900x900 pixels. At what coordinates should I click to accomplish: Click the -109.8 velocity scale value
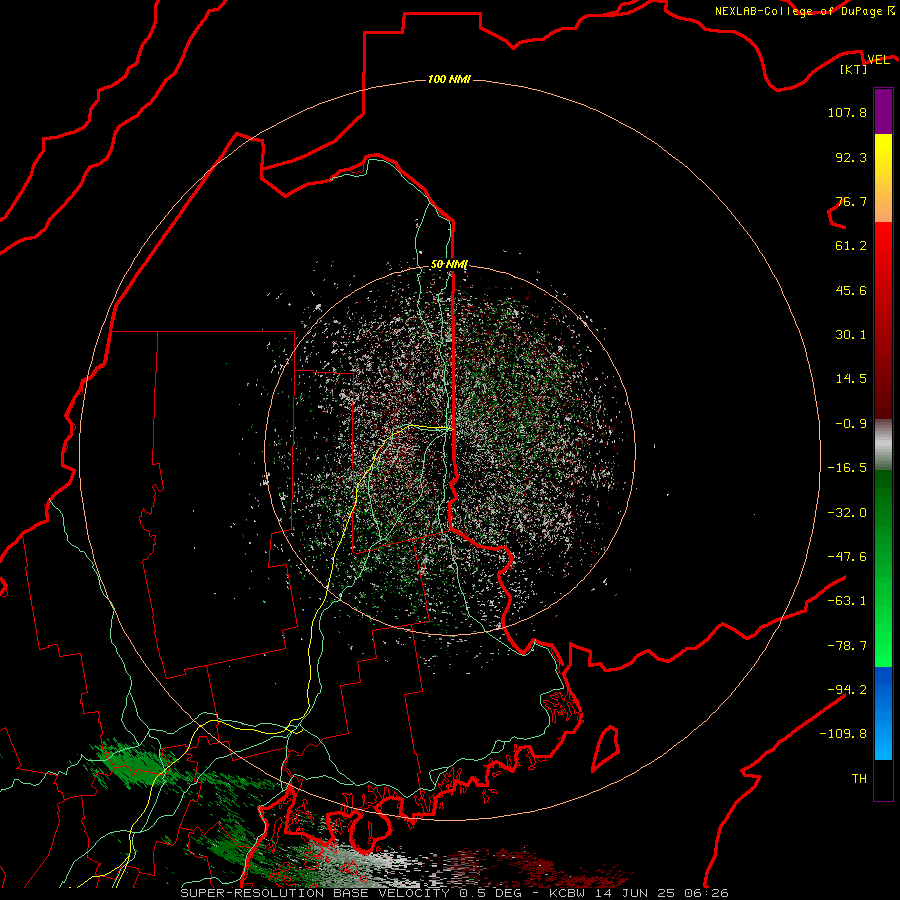click(843, 734)
